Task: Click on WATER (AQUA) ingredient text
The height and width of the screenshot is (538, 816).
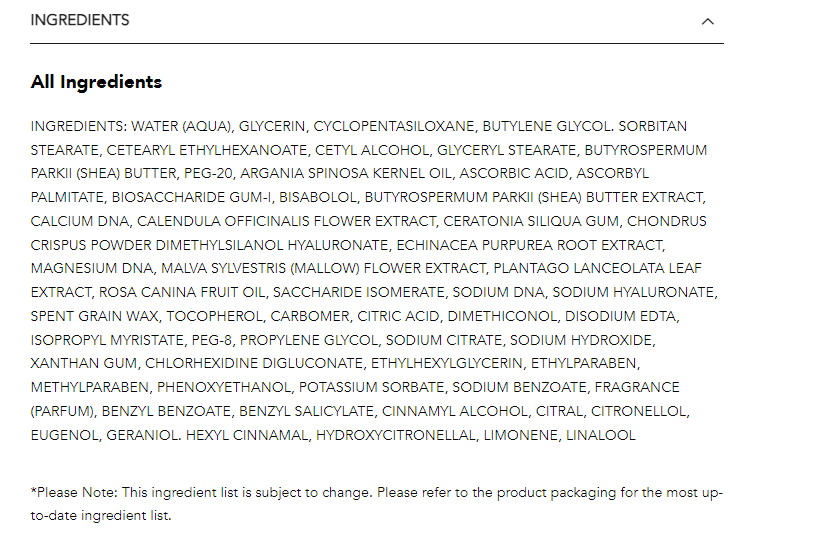Action: (181, 126)
